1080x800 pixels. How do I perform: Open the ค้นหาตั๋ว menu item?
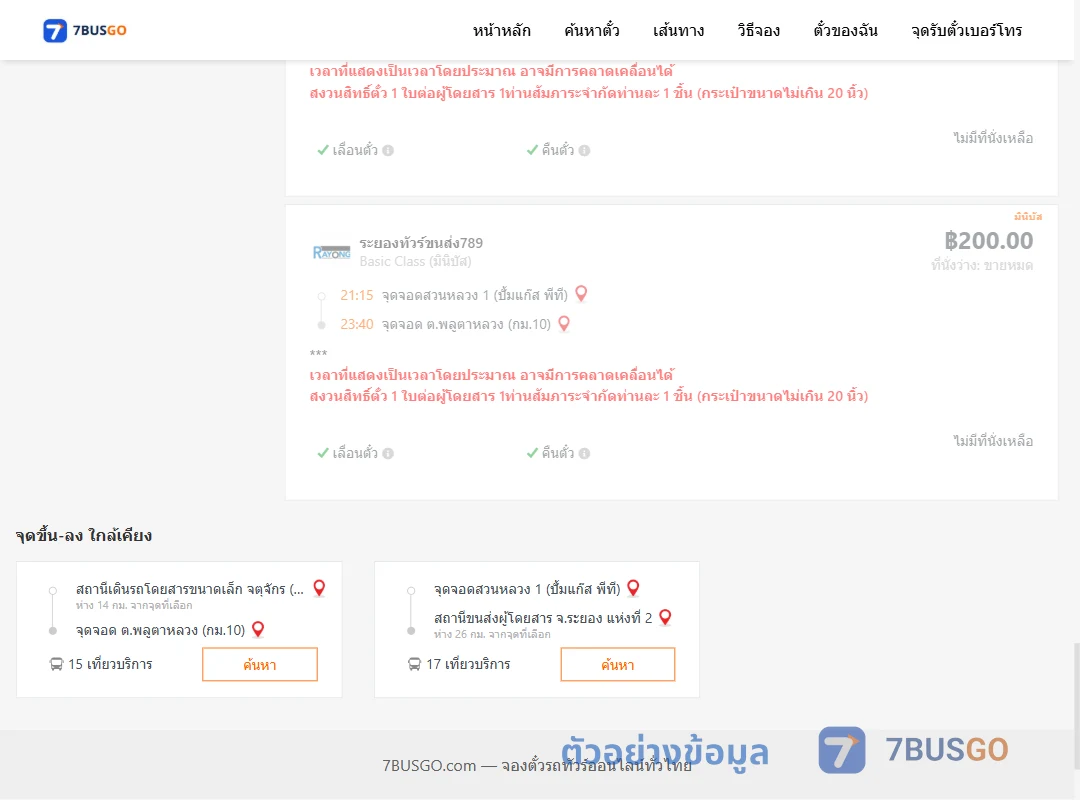coord(592,30)
